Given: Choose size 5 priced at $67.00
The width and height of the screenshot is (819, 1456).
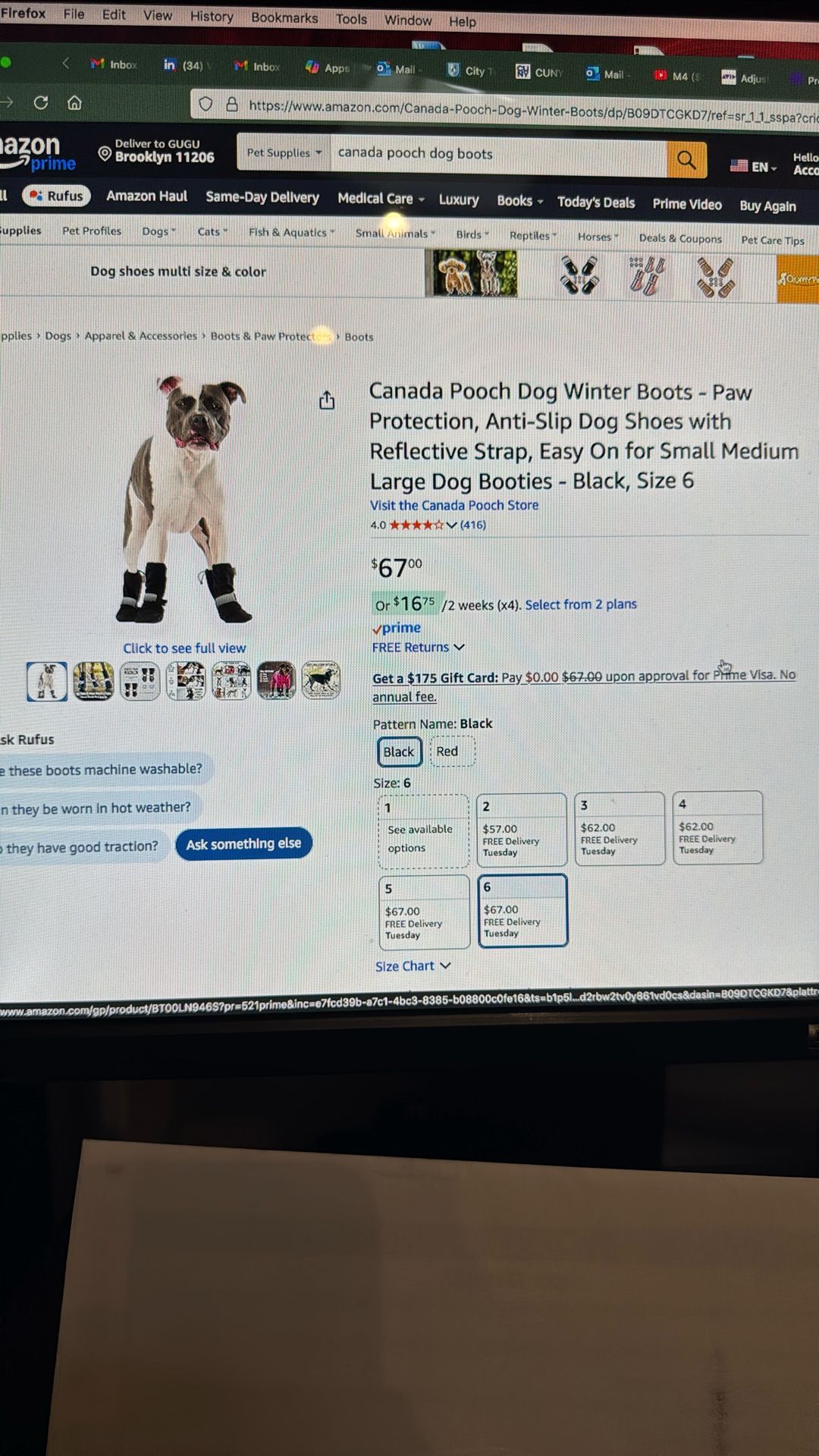Looking at the screenshot, I should 424,912.
